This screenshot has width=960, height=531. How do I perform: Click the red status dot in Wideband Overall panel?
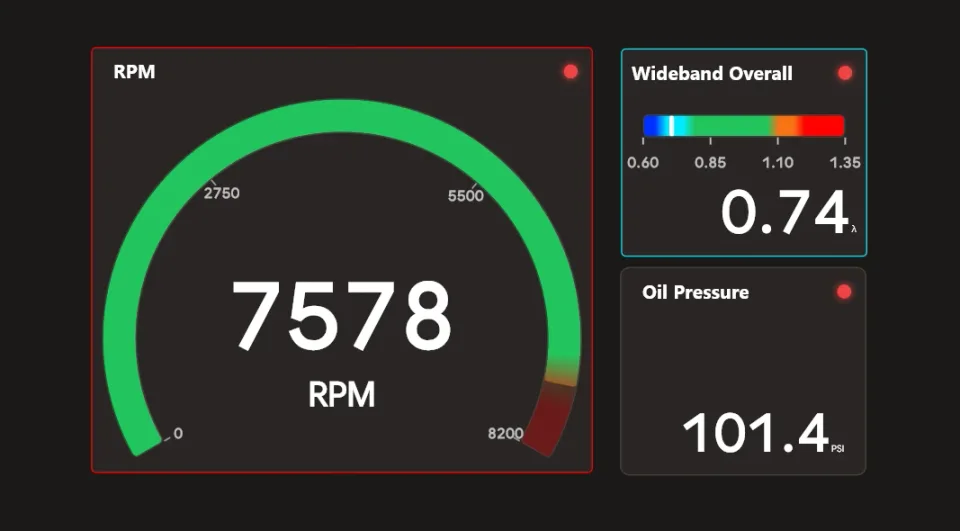tap(845, 73)
